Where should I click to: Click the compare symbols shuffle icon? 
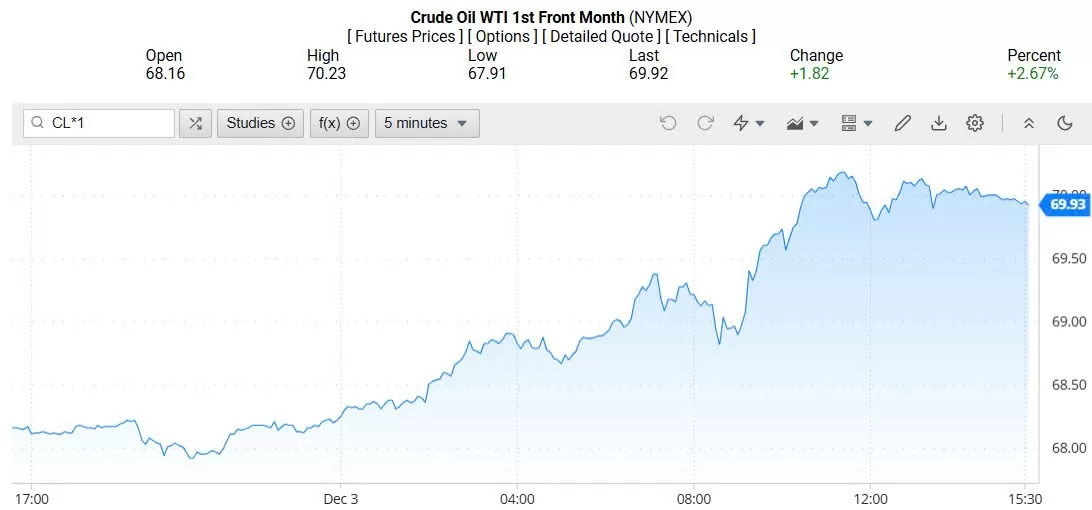pos(195,123)
